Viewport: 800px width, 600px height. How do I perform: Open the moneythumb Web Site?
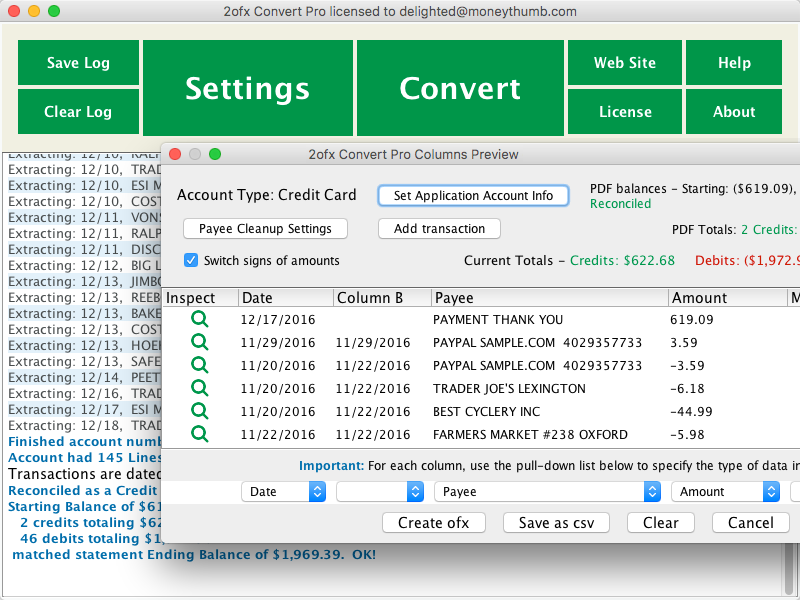[x=624, y=62]
